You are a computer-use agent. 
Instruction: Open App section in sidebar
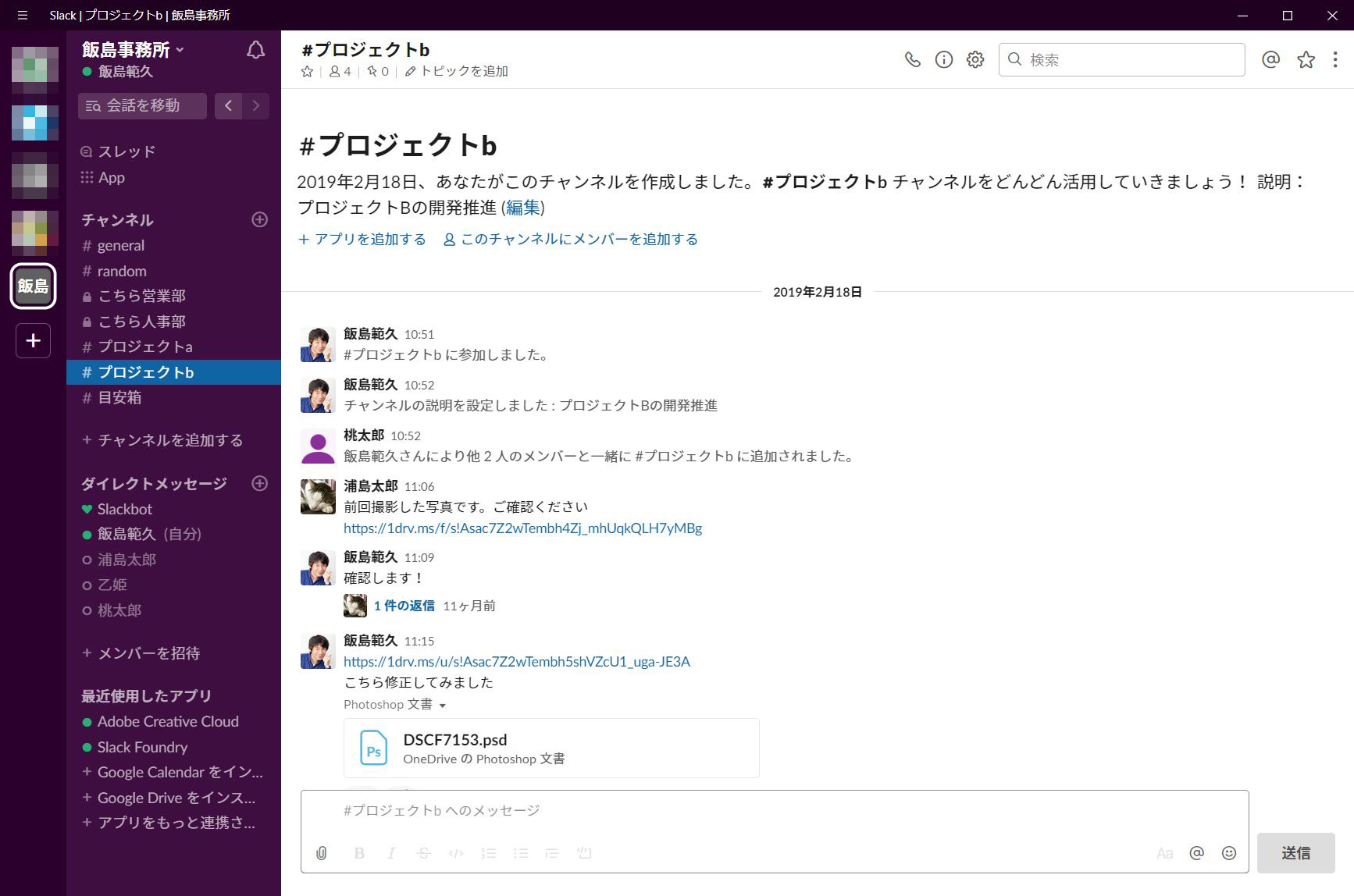[x=103, y=177]
